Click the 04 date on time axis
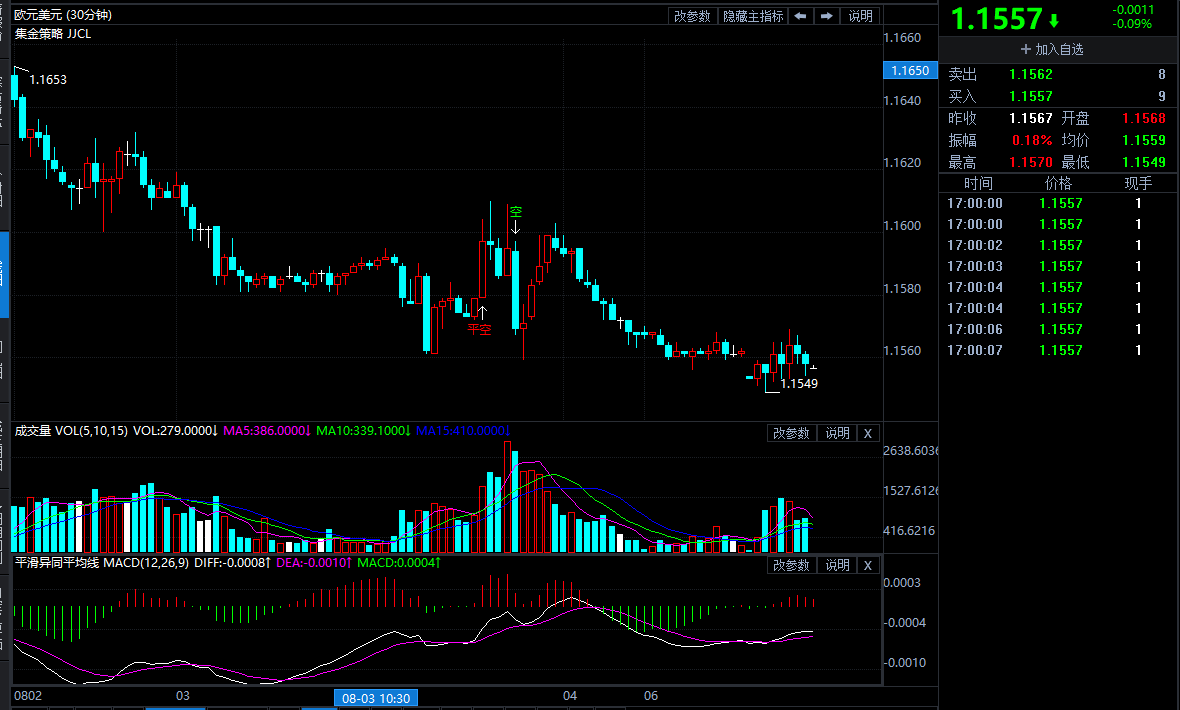The image size is (1180, 710). pyautogui.click(x=570, y=696)
